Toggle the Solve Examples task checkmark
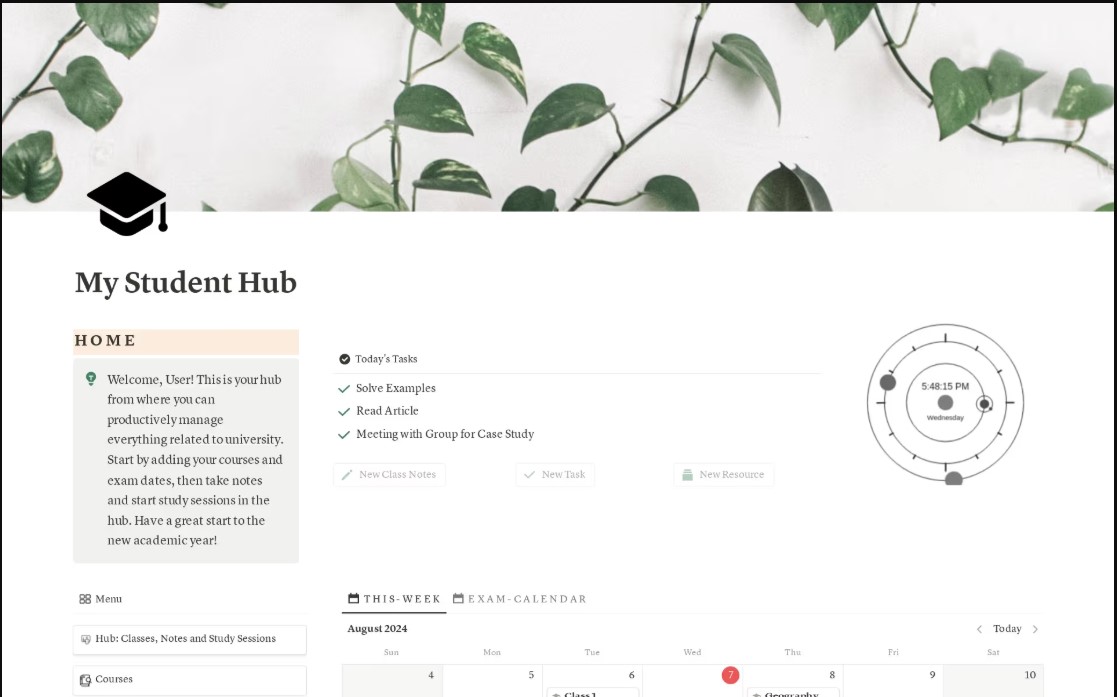This screenshot has width=1117, height=697. coord(344,388)
